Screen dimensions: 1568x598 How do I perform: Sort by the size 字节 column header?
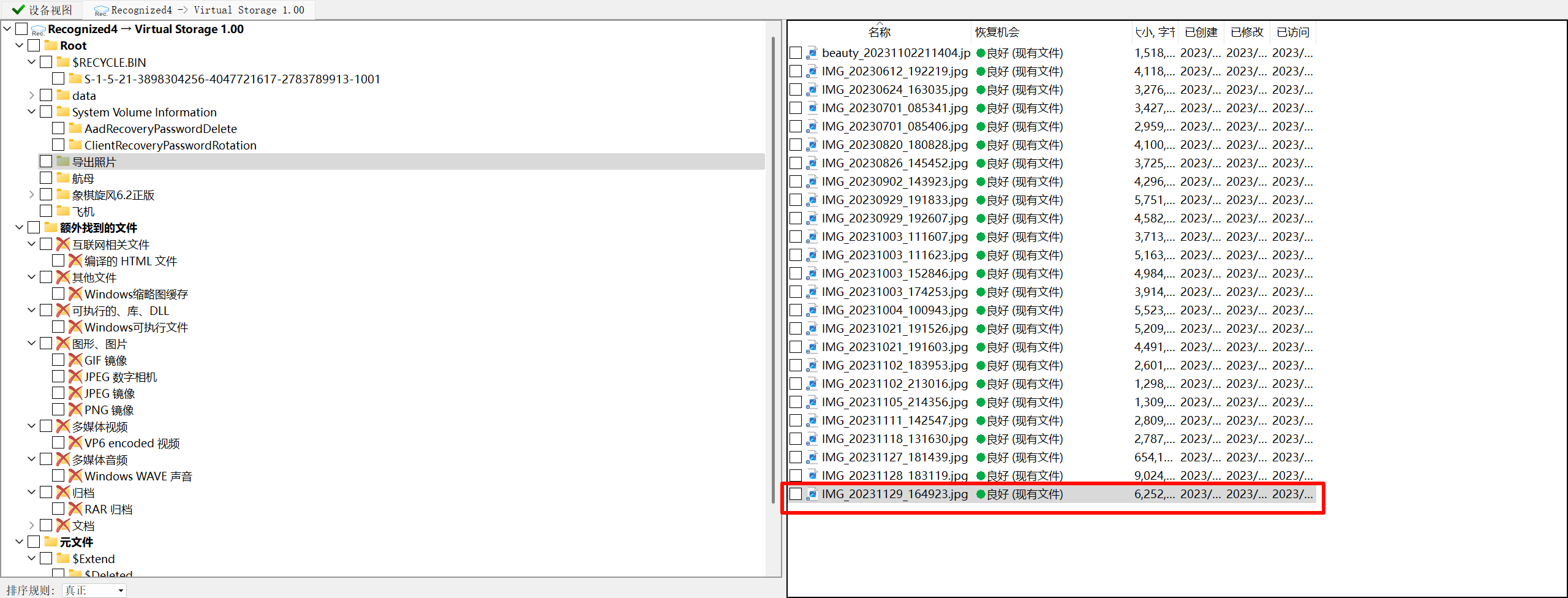[1155, 32]
